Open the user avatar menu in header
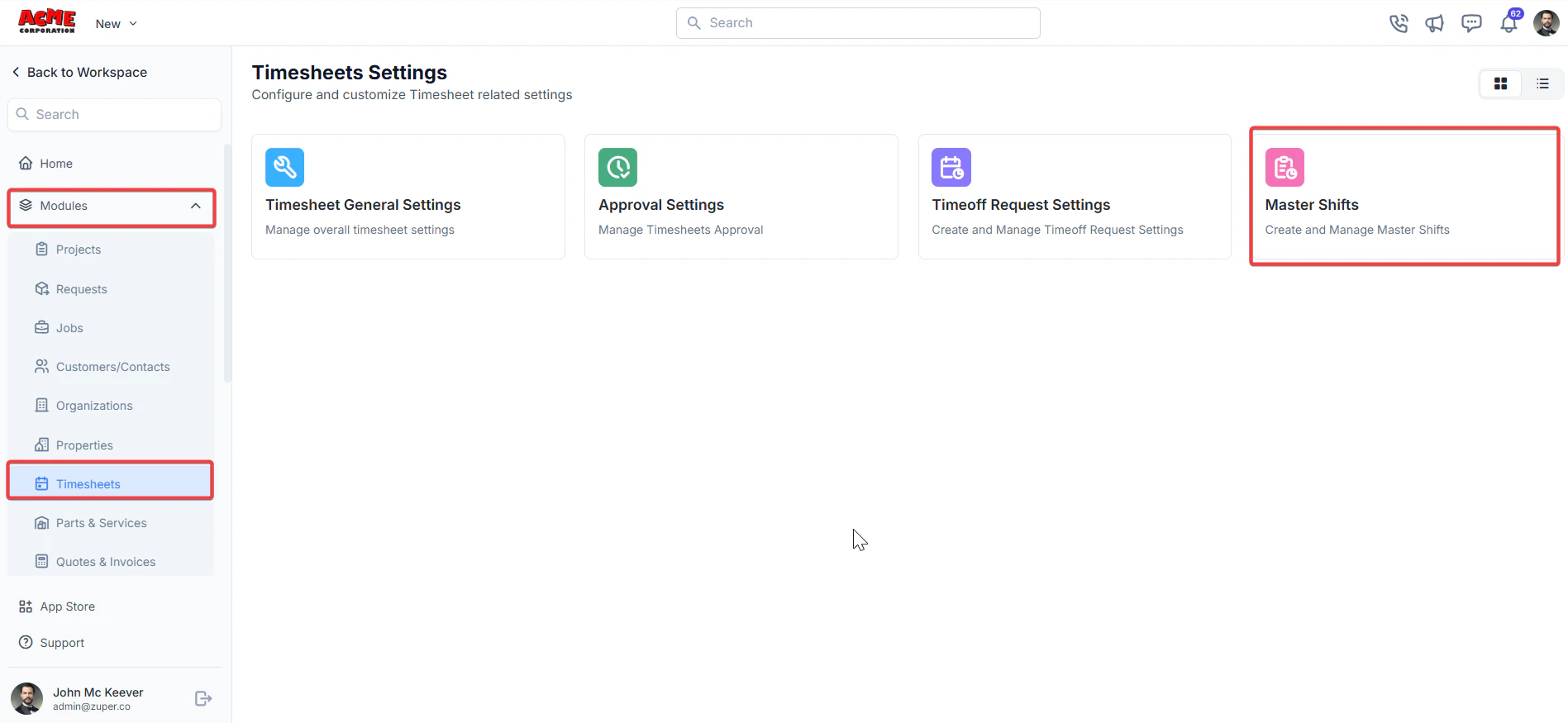1568x723 pixels. point(1546,23)
